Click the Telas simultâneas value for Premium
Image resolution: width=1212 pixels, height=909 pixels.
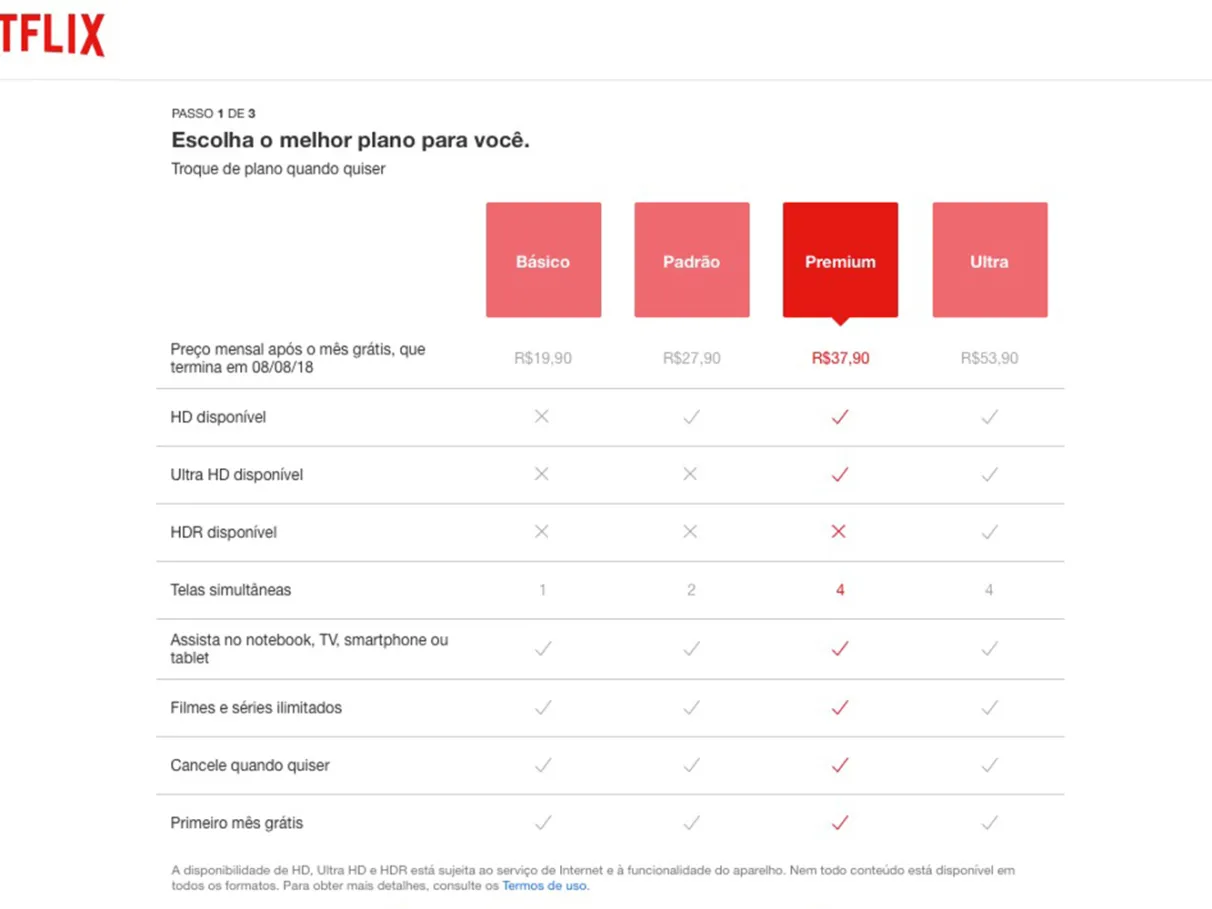840,590
